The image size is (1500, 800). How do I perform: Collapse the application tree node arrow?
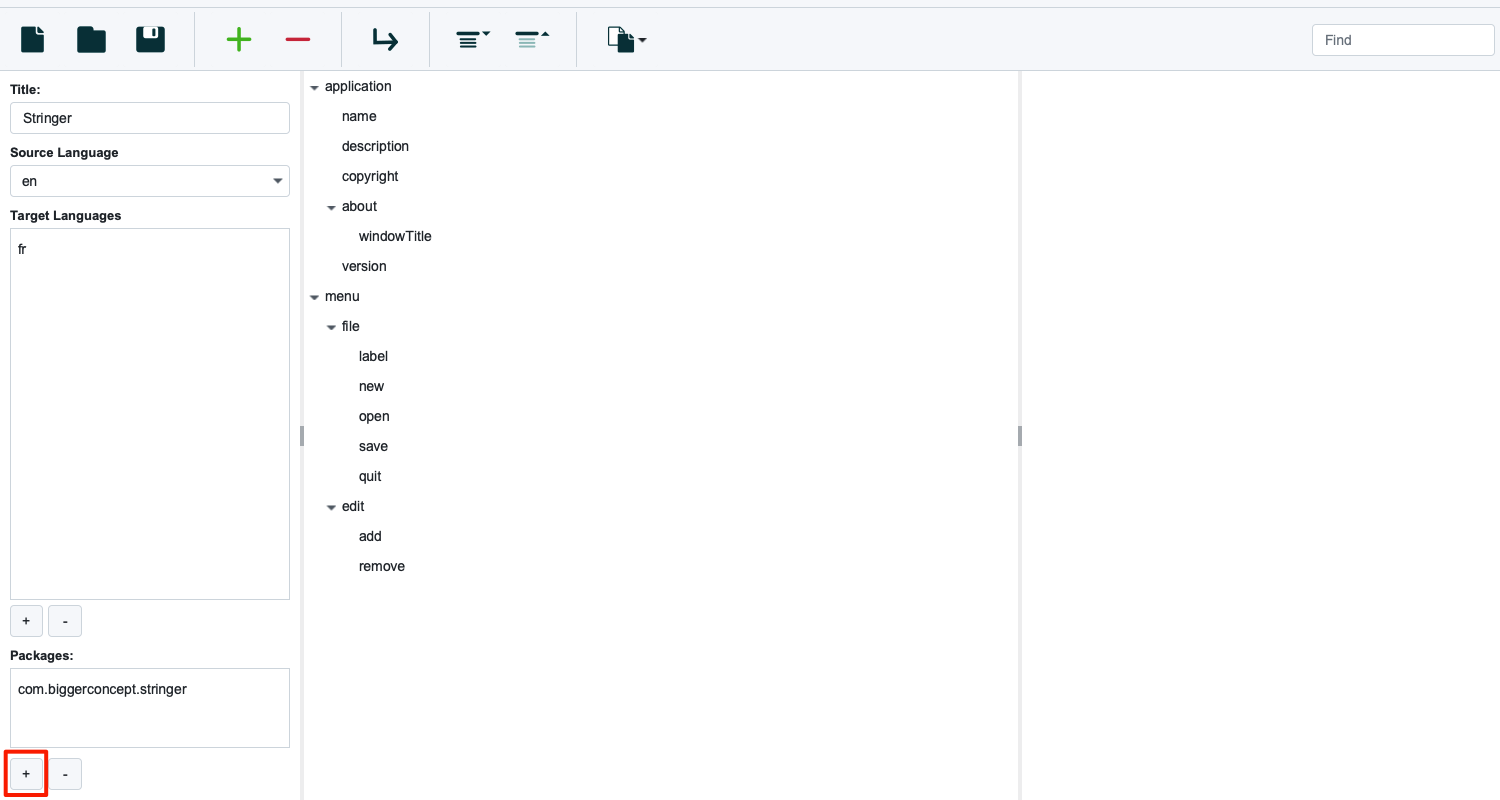(x=314, y=87)
